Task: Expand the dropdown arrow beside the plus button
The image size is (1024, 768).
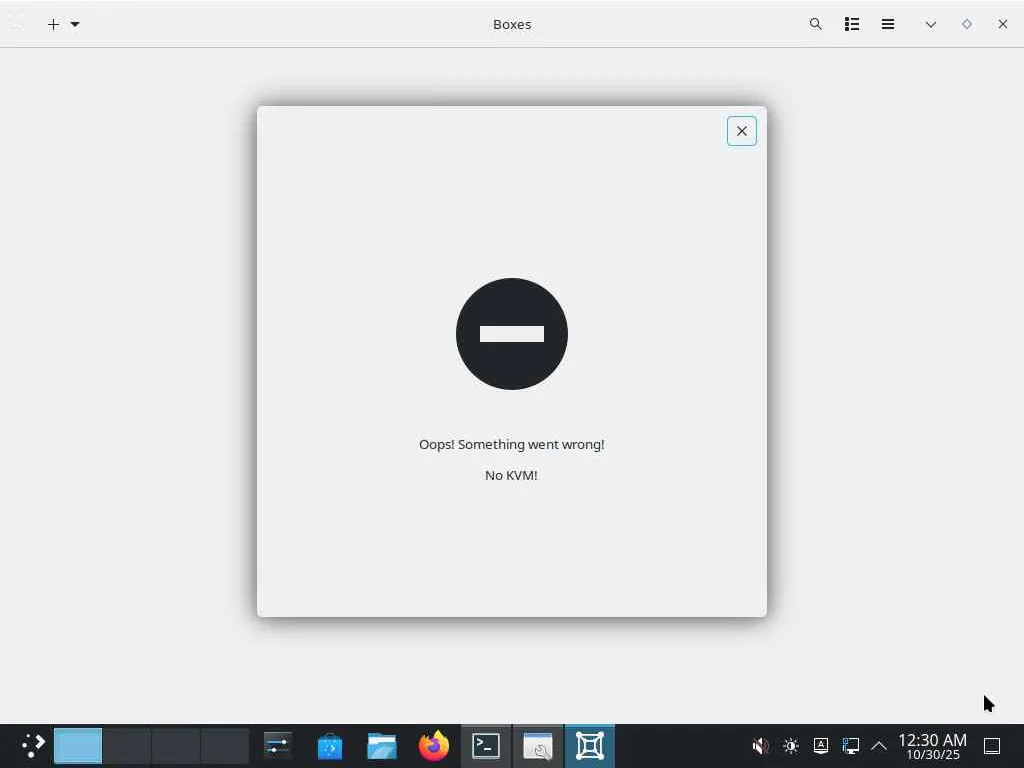Action: [x=75, y=24]
